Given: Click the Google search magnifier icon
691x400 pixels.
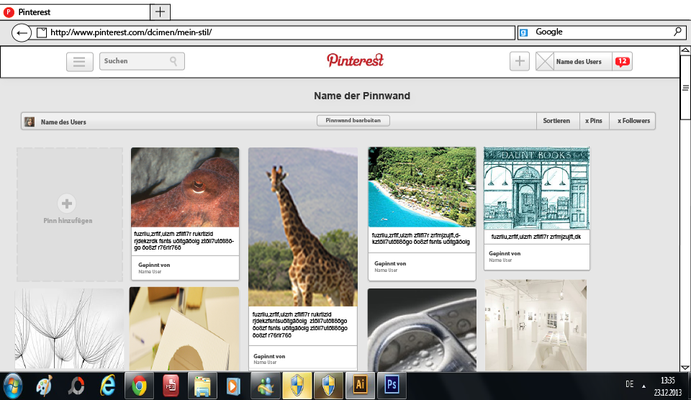Looking at the screenshot, I should click(677, 32).
